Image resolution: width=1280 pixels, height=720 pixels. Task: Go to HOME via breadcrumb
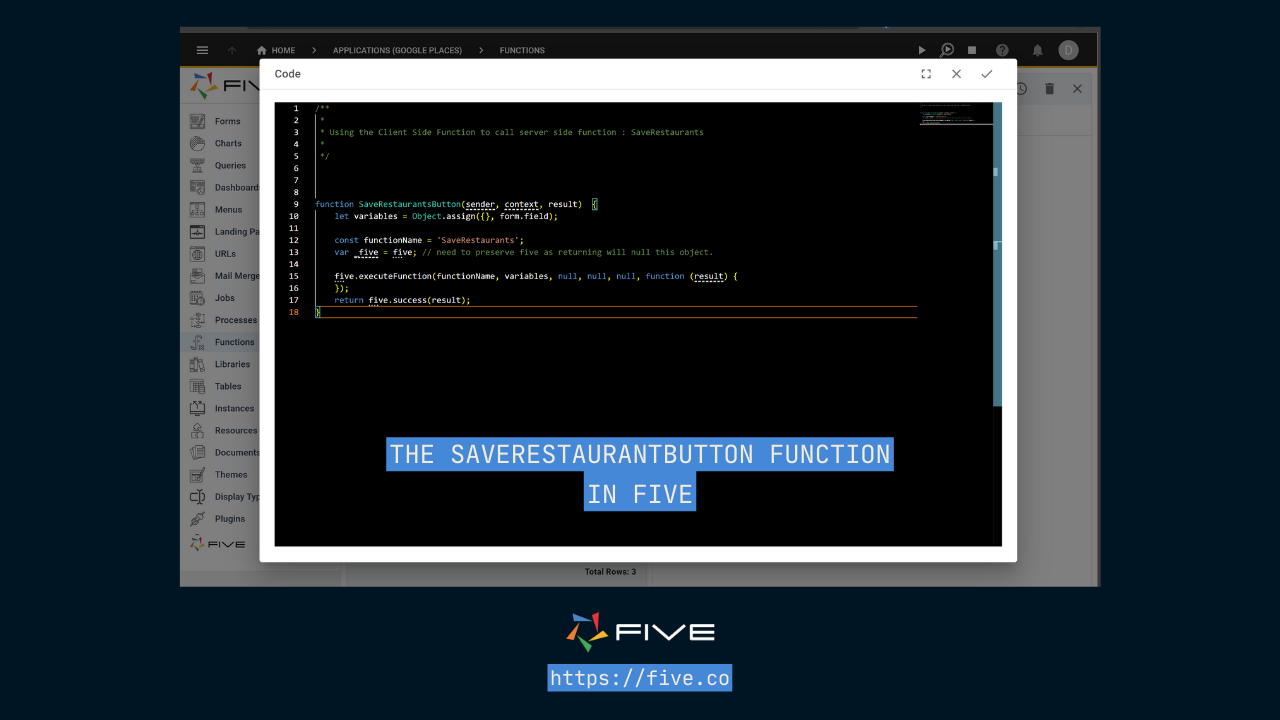pyautogui.click(x=276, y=50)
